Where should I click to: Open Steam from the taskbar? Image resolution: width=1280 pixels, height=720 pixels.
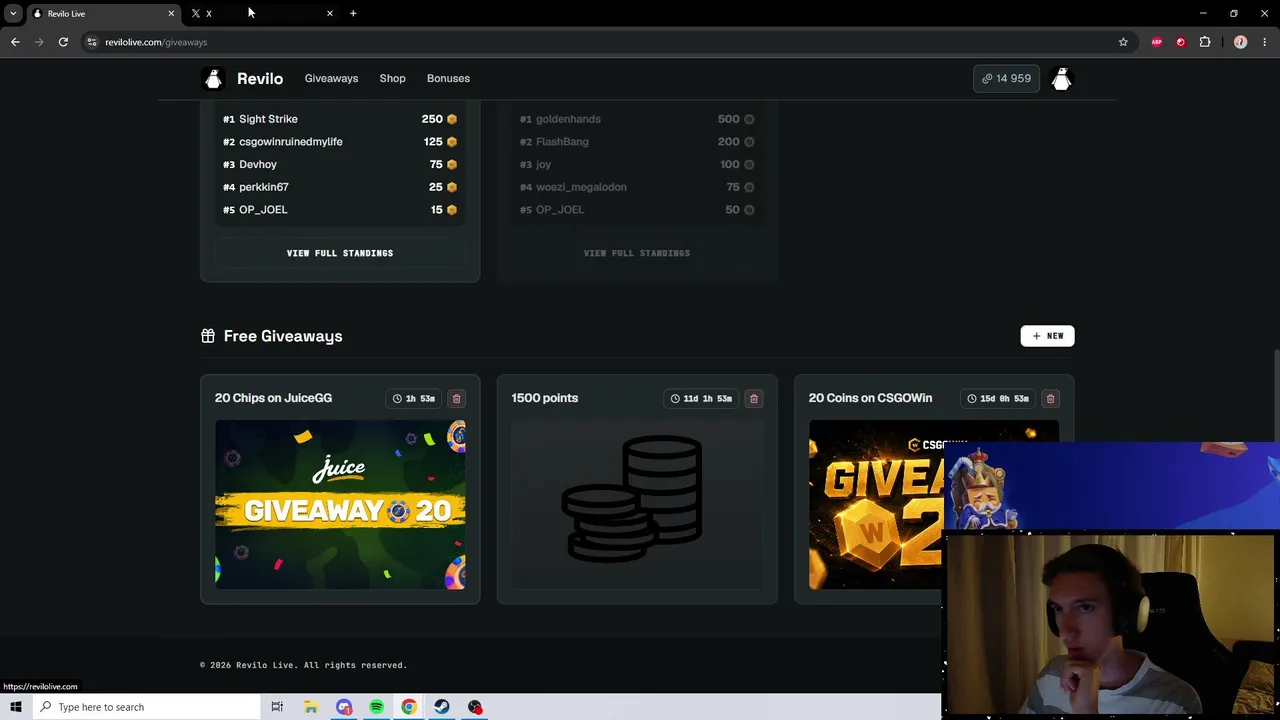442,707
